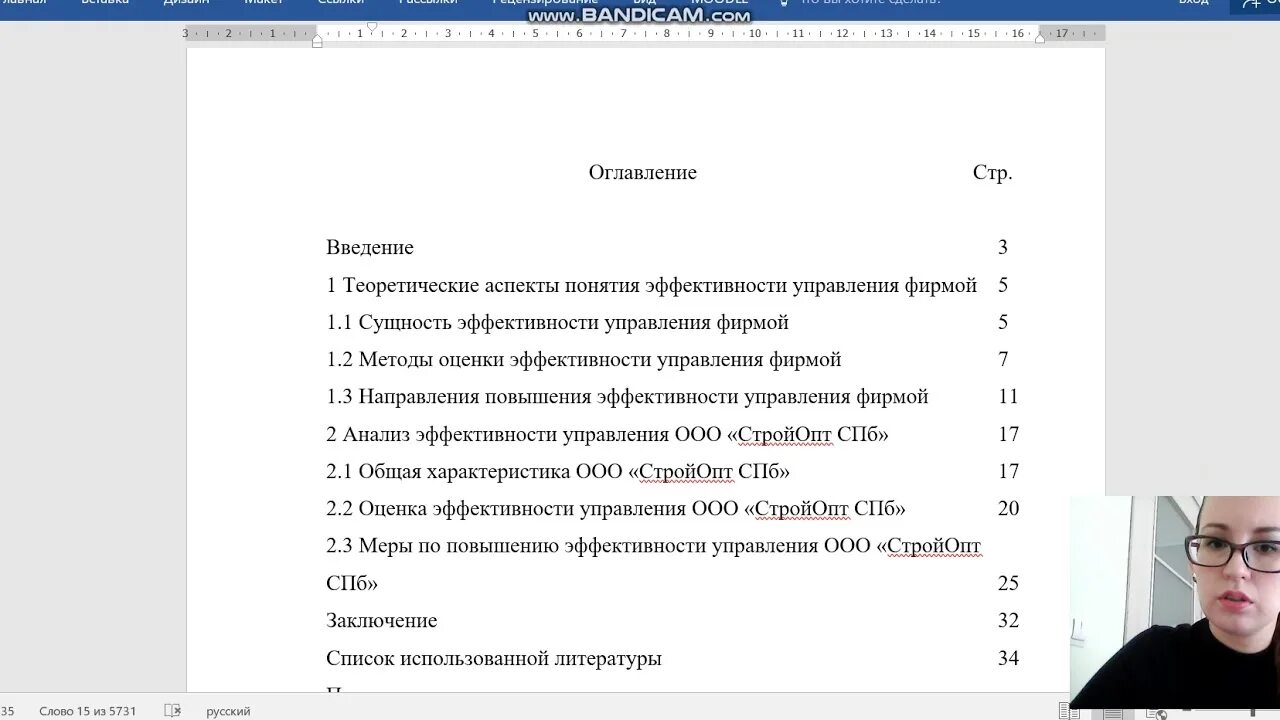The width and height of the screenshot is (1280, 720).
Task: Click line '1 Теоретические аспекты понятия эффективности'
Action: (x=651, y=285)
